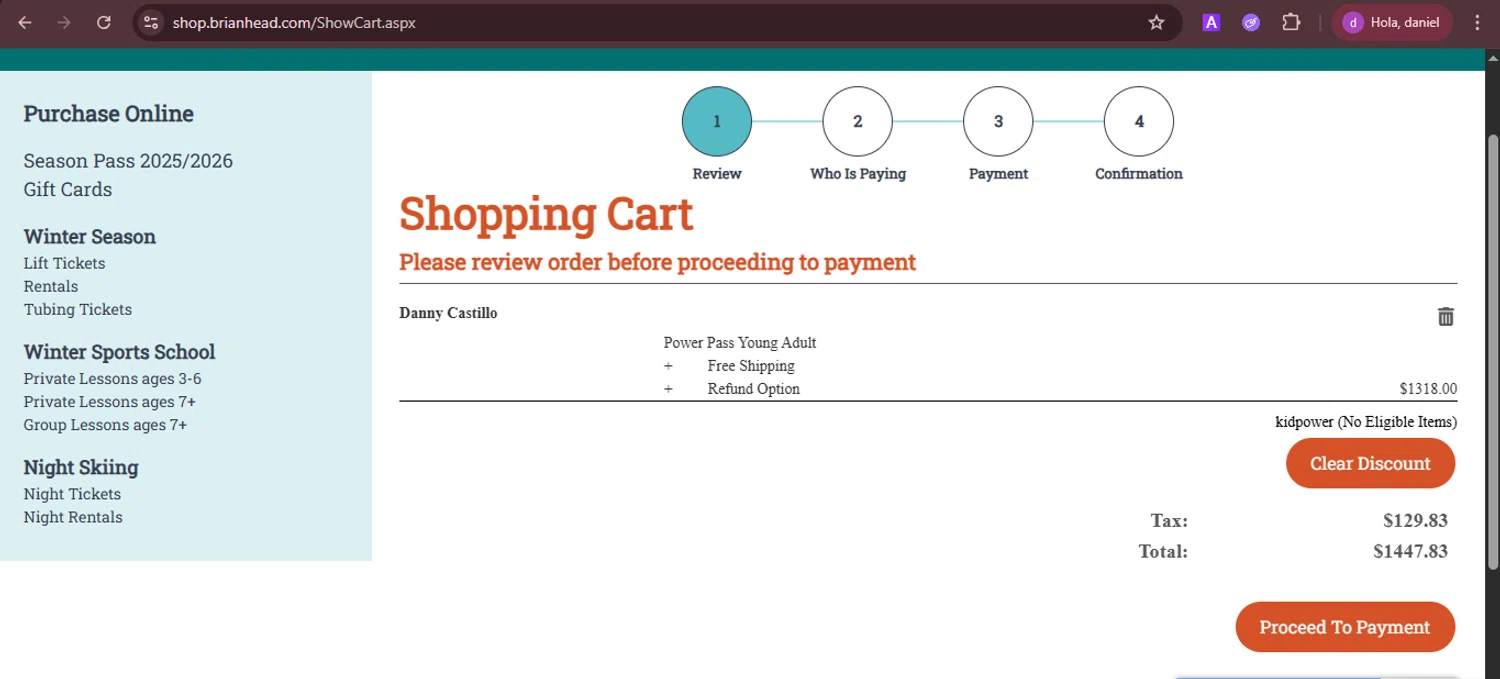Open the Chrome three-dot menu

pyautogui.click(x=1477, y=22)
